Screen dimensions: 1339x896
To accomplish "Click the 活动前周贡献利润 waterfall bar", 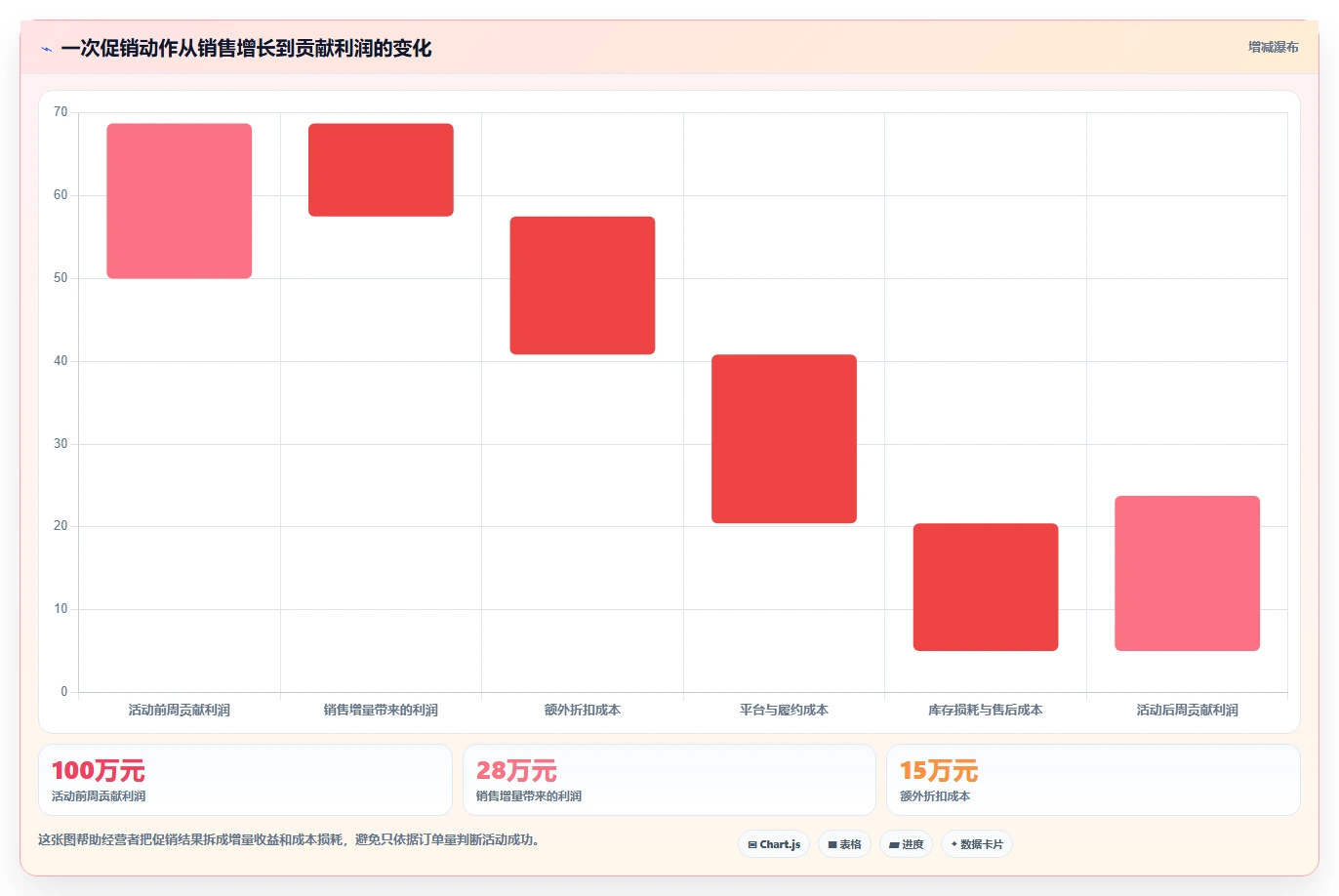I will pos(180,201).
